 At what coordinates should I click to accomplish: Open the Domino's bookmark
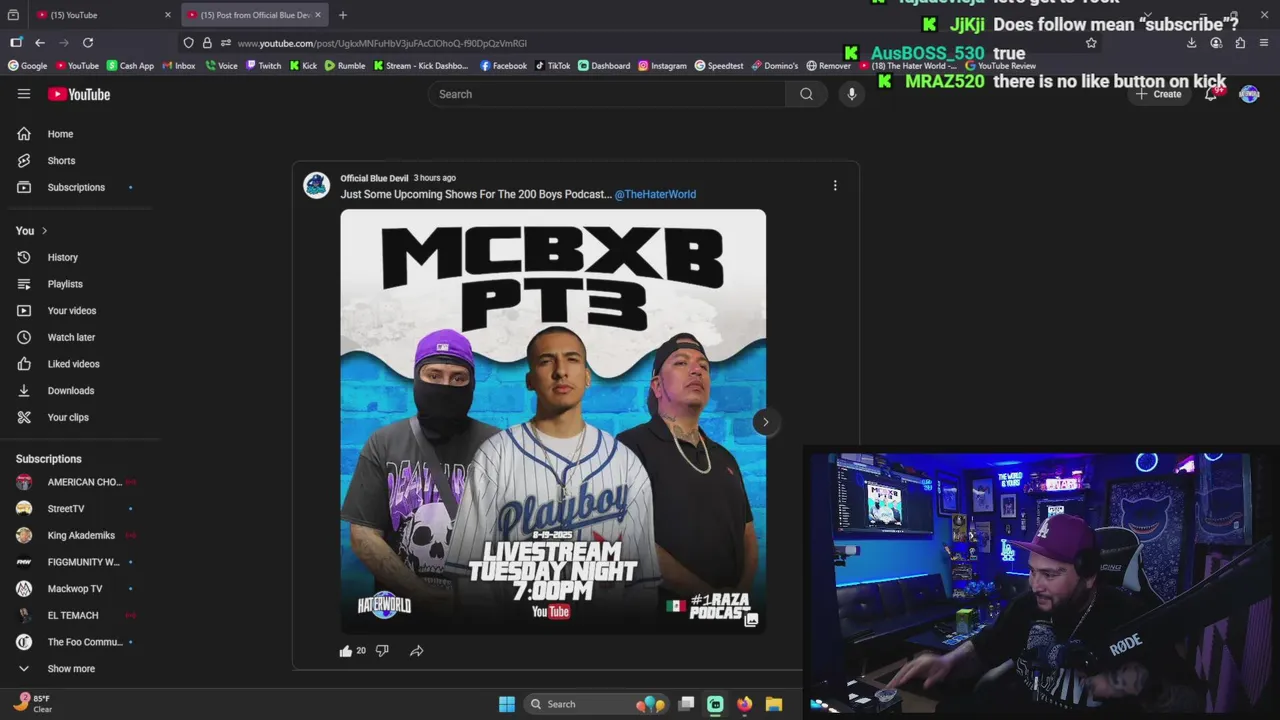(775, 66)
